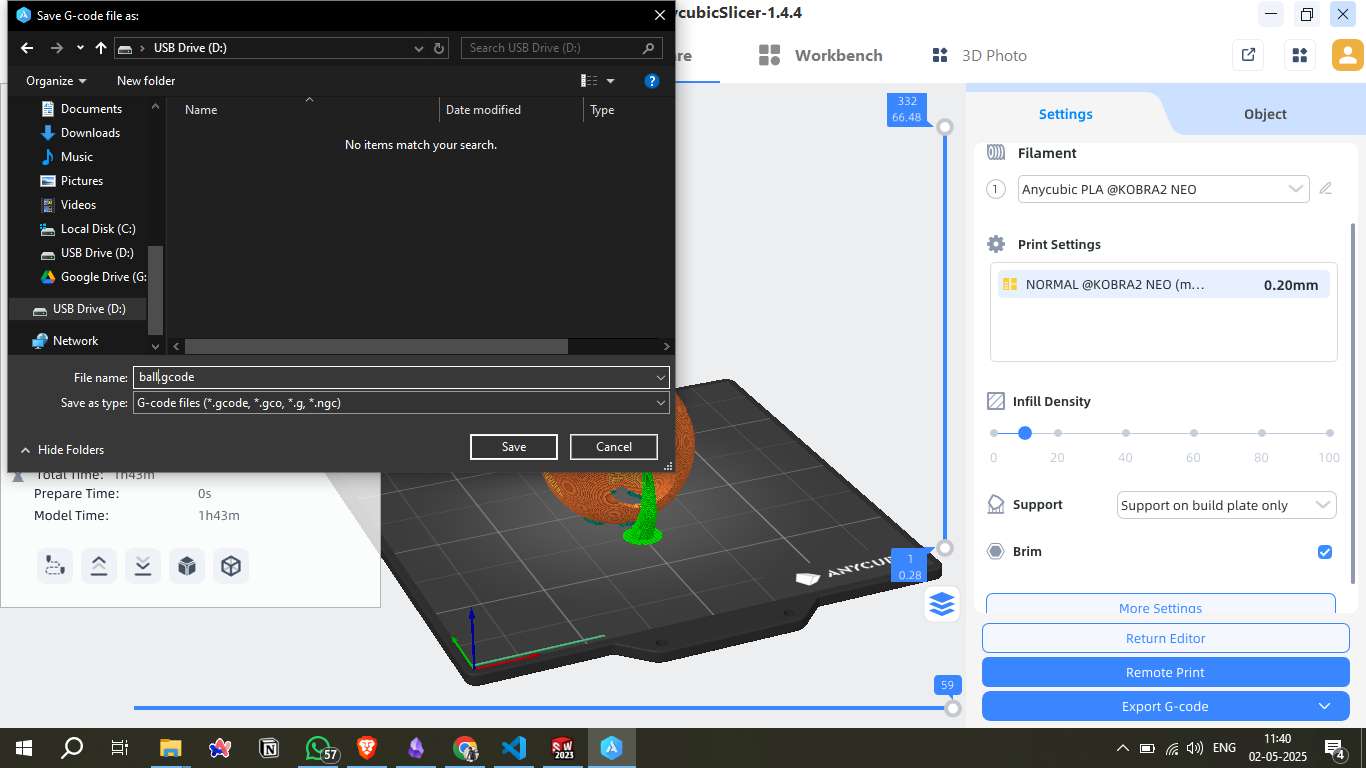Click the New folder button
Screen dimensions: 1366x768
coord(146,81)
